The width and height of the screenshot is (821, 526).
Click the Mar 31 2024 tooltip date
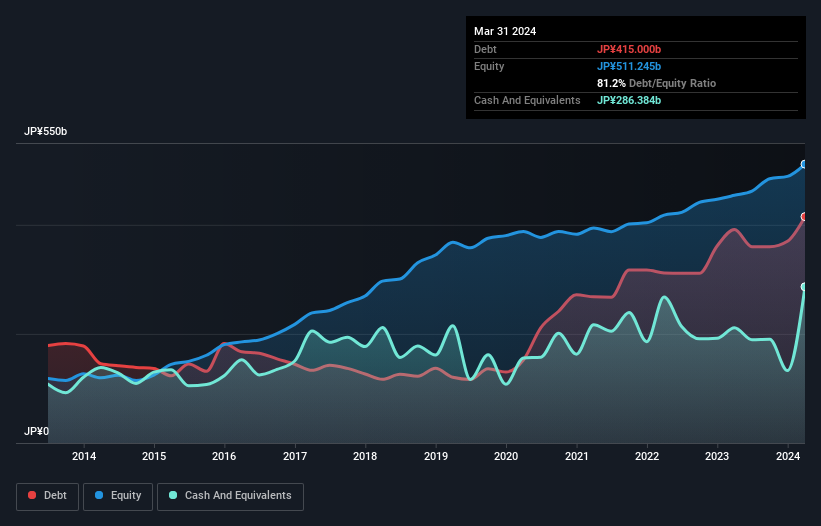pyautogui.click(x=505, y=31)
